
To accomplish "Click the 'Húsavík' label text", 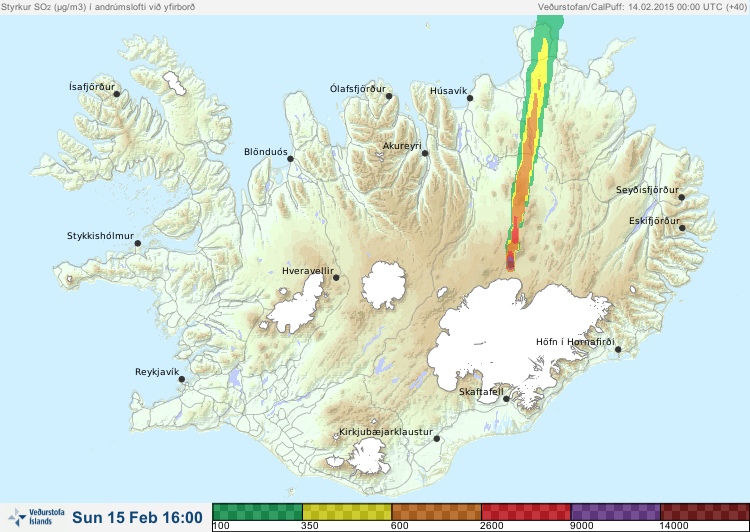I will click(448, 91).
